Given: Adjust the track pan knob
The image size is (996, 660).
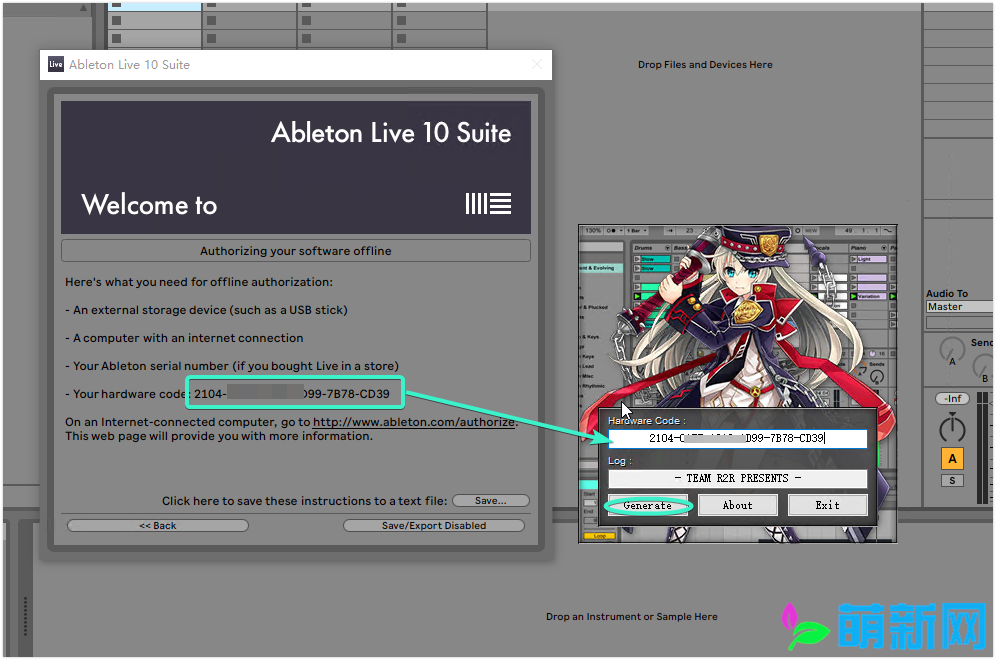Looking at the screenshot, I should point(952,428).
